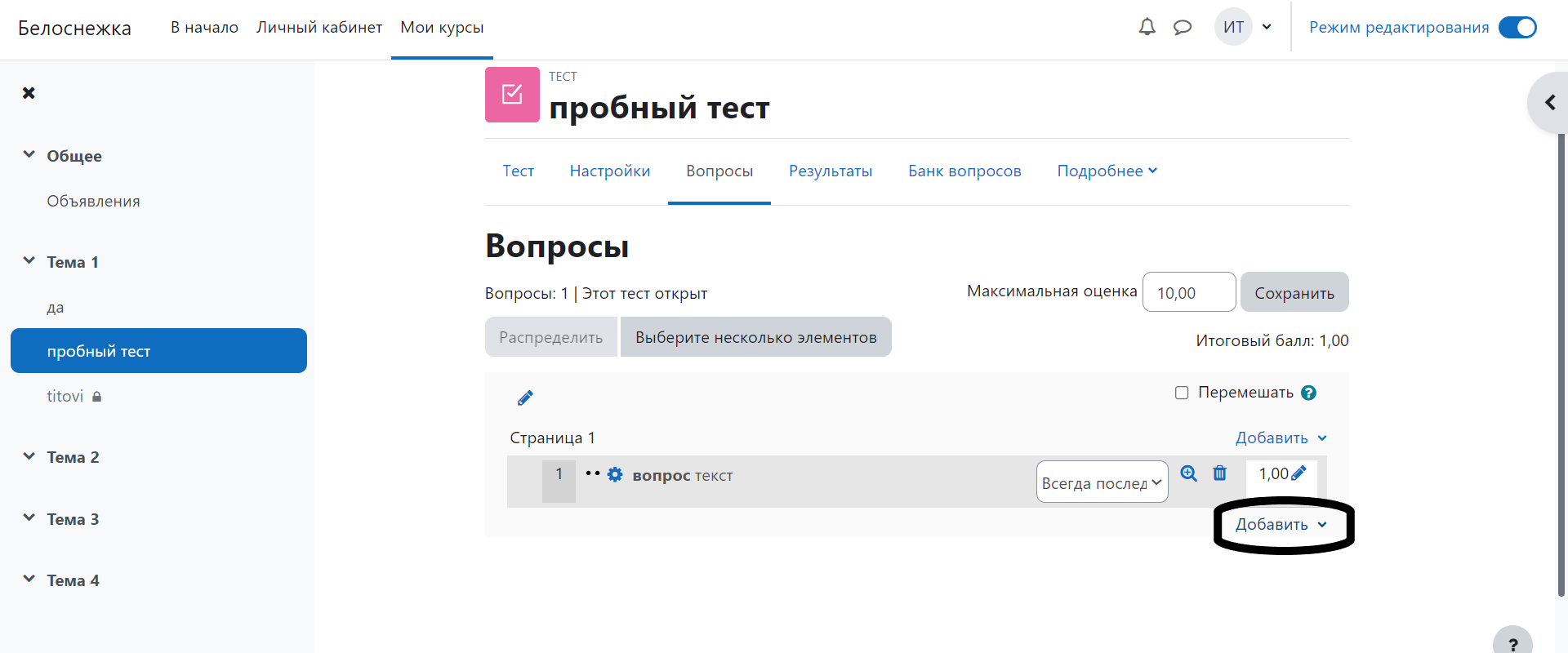Go to Банк вопросов tab

964,171
